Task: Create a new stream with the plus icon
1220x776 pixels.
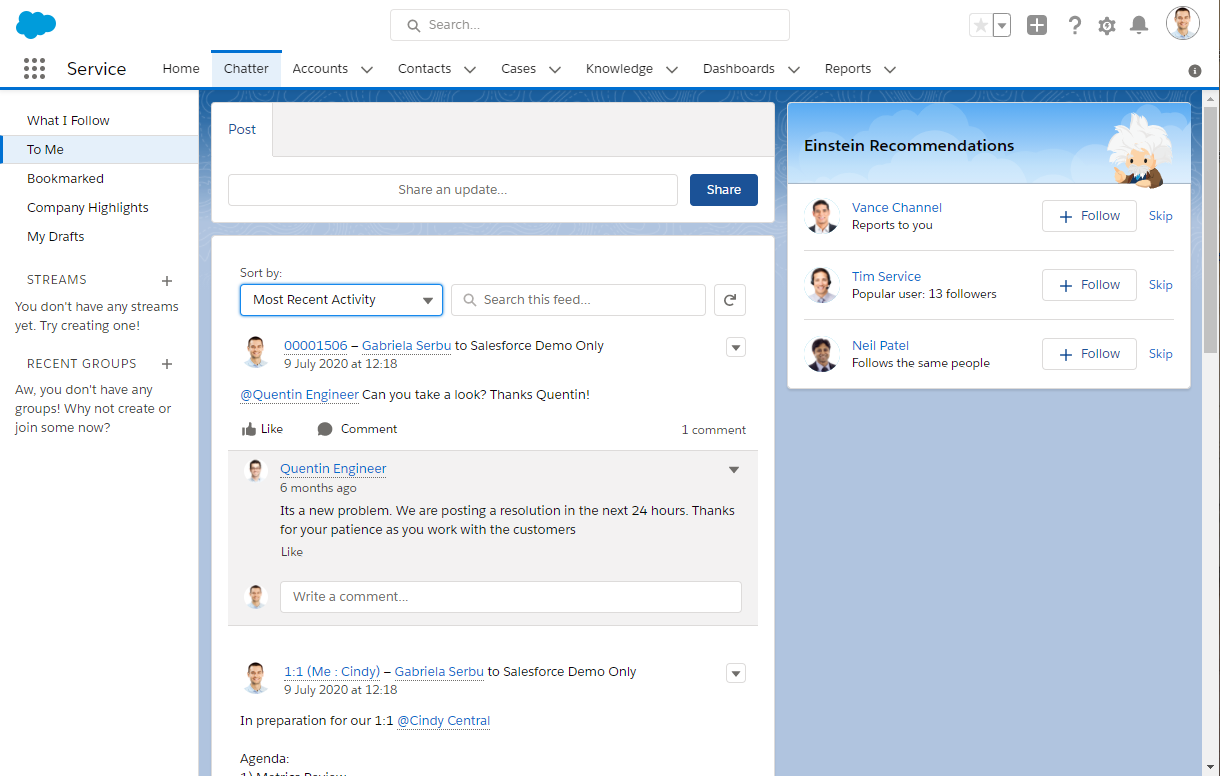Action: [x=166, y=281]
